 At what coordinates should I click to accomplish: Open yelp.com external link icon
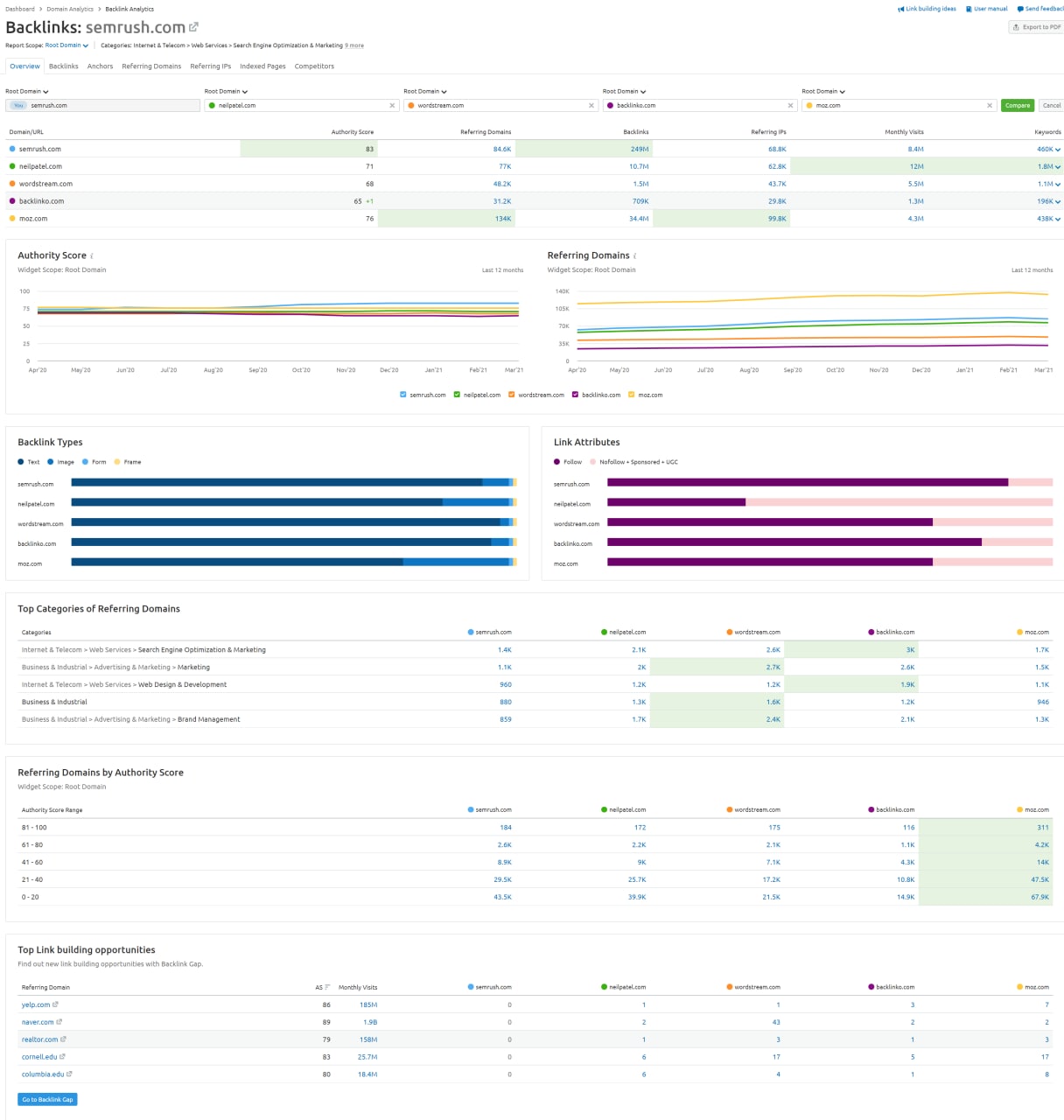(x=55, y=1004)
